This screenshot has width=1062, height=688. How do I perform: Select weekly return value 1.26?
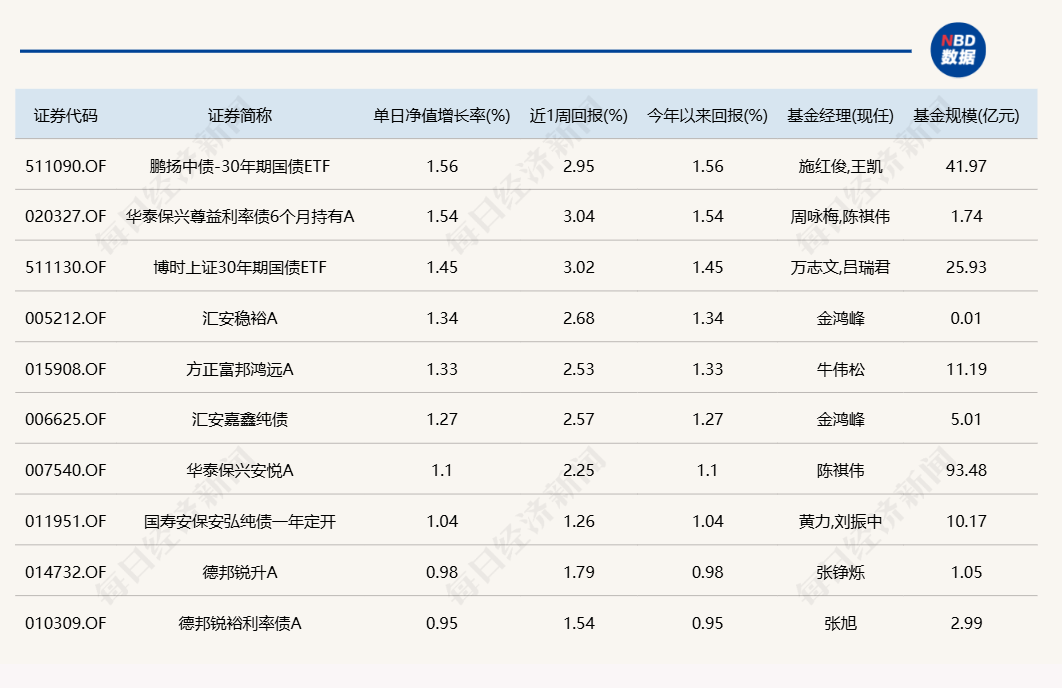[578, 521]
